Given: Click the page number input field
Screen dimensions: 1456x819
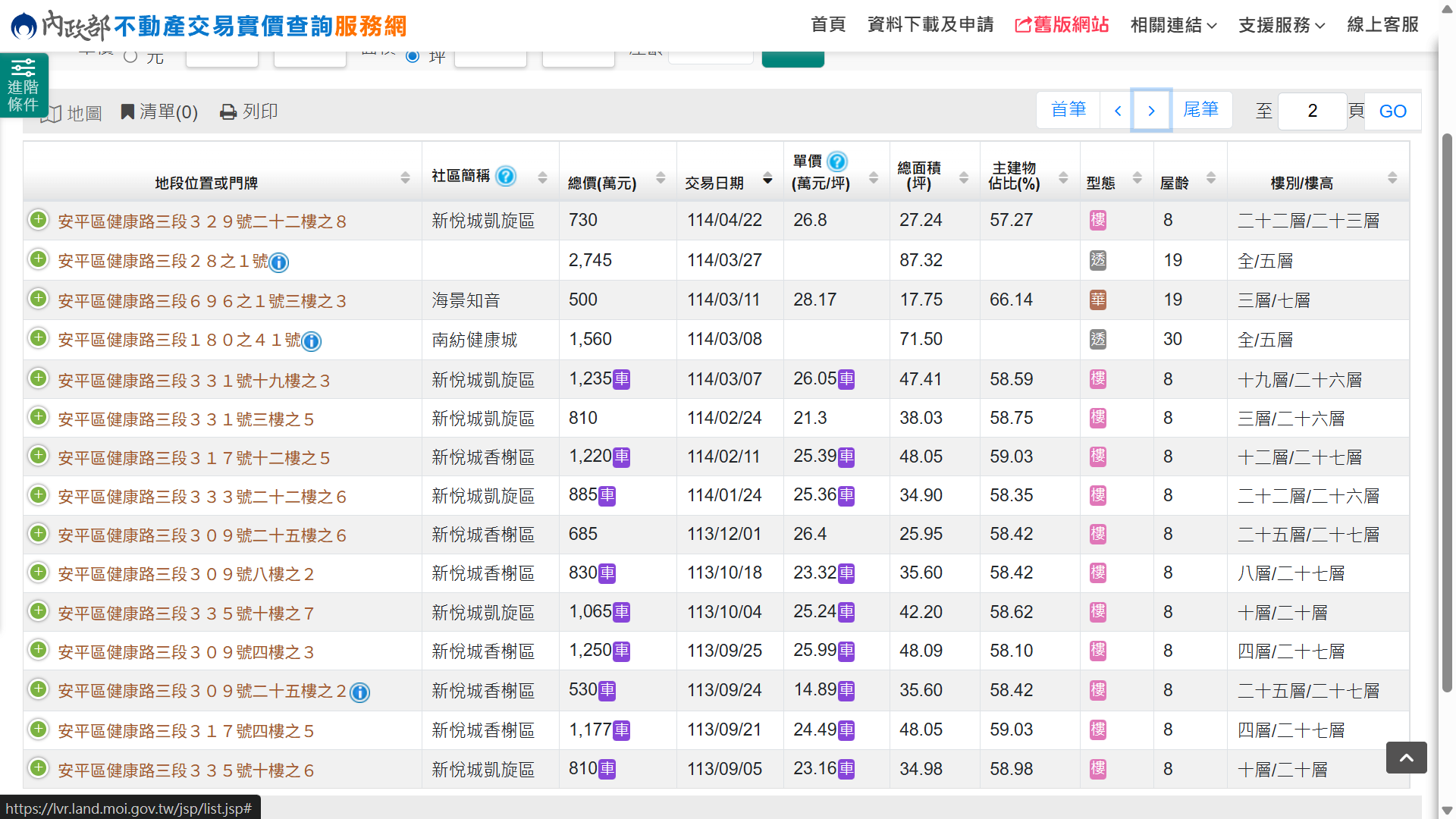Looking at the screenshot, I should tap(1312, 111).
